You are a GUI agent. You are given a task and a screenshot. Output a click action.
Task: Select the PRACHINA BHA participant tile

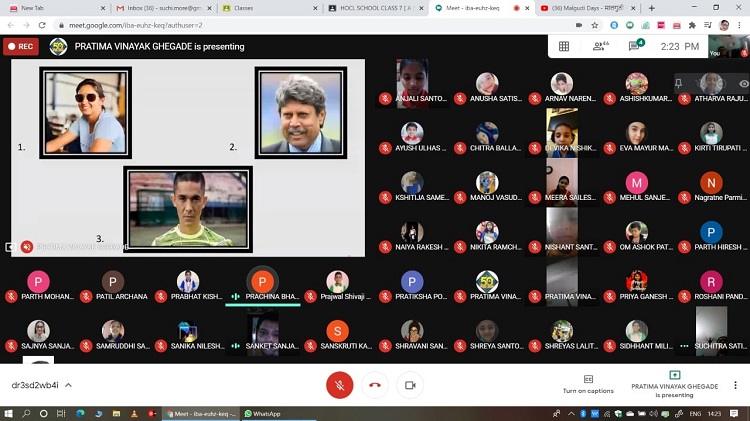click(x=262, y=286)
